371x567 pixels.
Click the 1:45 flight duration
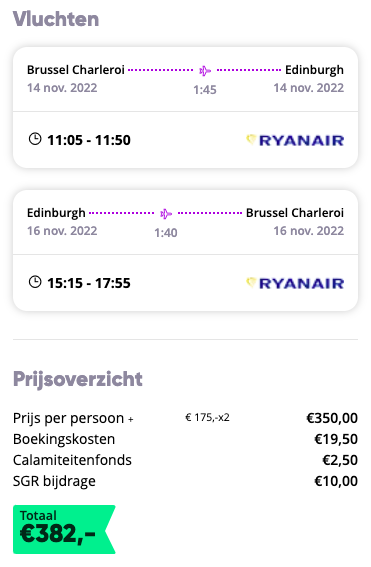(x=205, y=90)
